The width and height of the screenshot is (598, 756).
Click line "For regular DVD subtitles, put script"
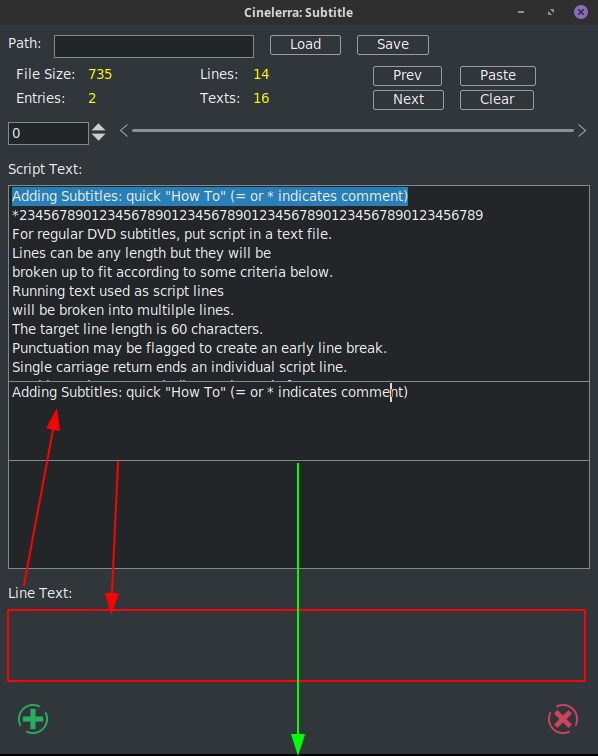point(172,234)
